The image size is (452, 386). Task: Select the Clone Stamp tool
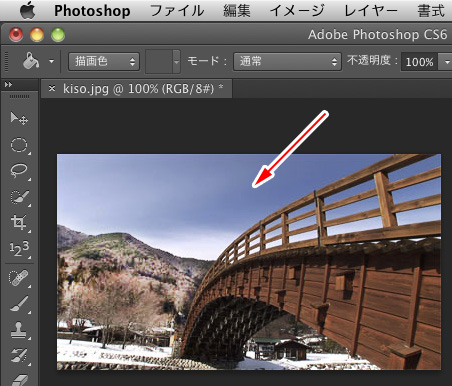click(x=19, y=330)
